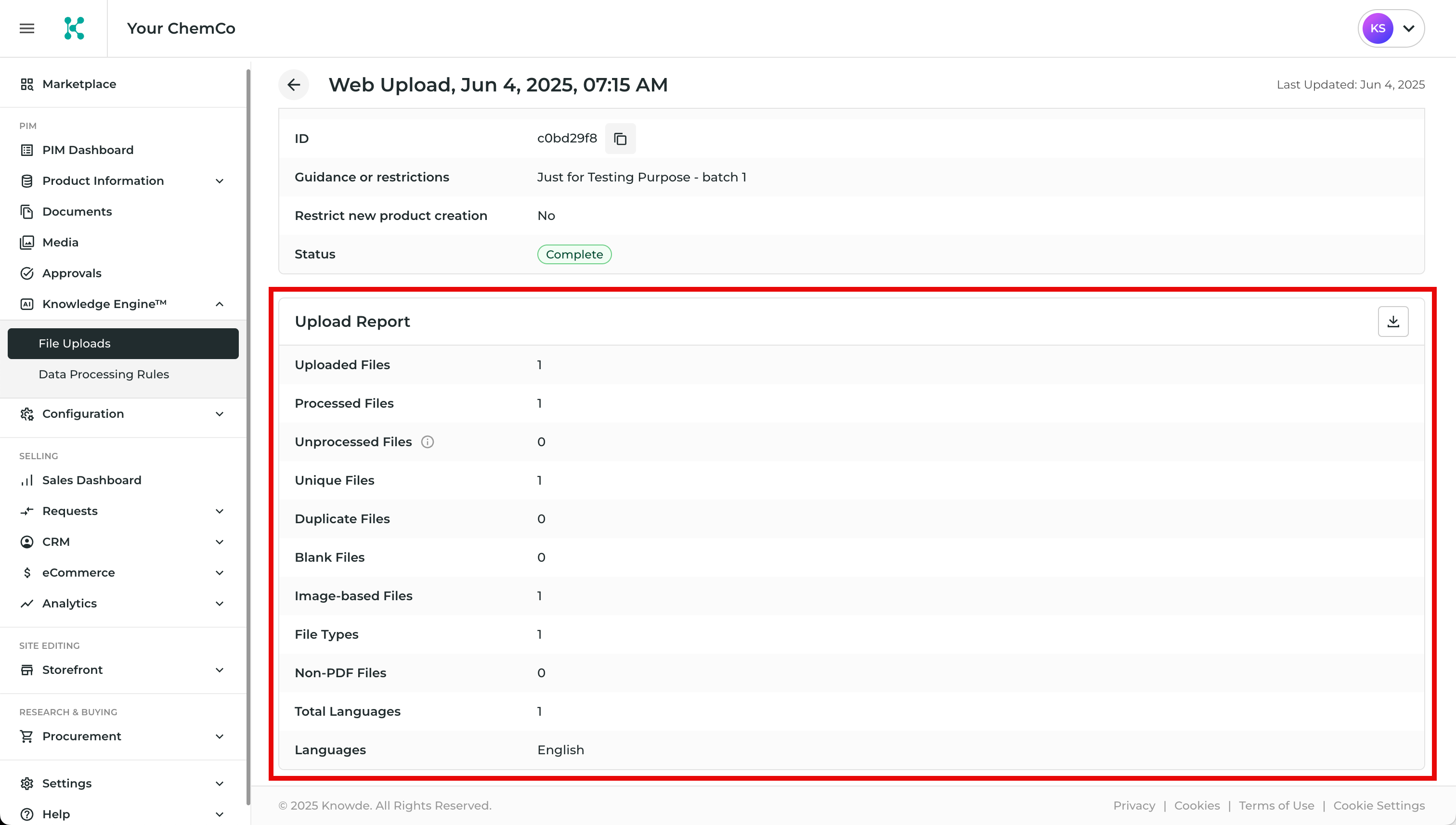Image resolution: width=1456 pixels, height=825 pixels.
Task: Copy the upload ID c0bd29f8
Action: [x=620, y=139]
